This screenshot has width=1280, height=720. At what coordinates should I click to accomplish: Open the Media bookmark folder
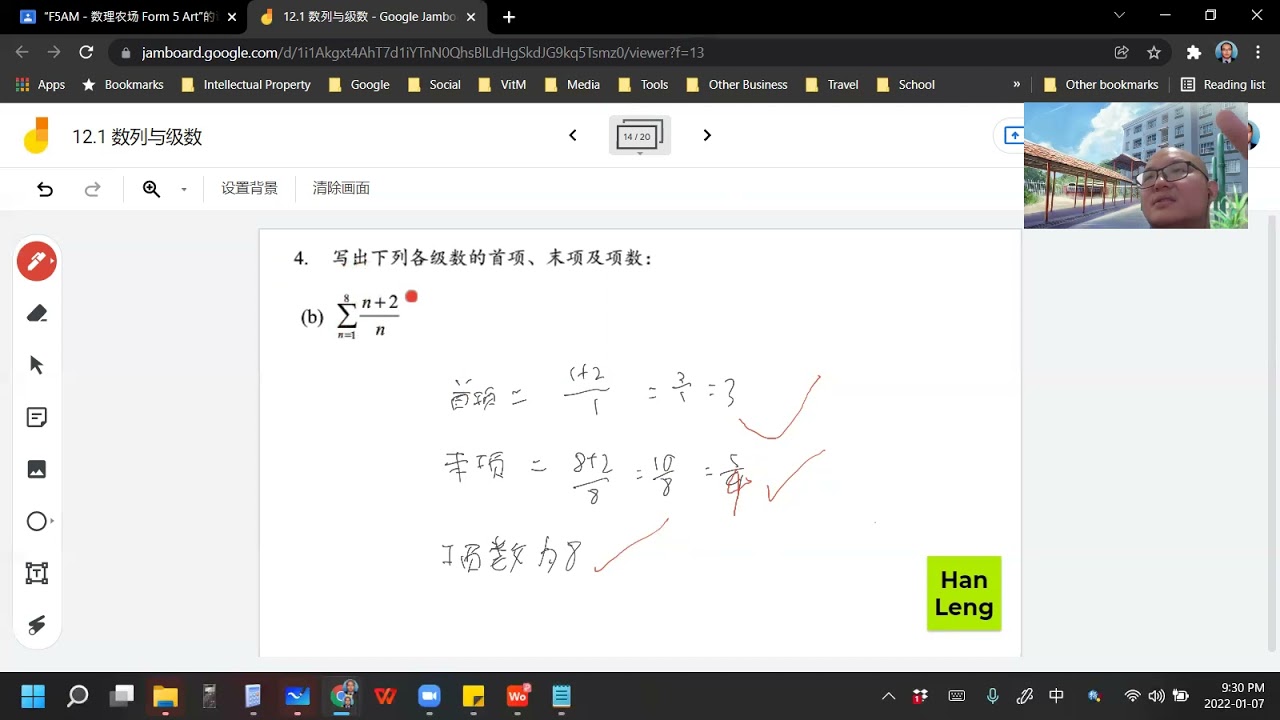point(573,85)
